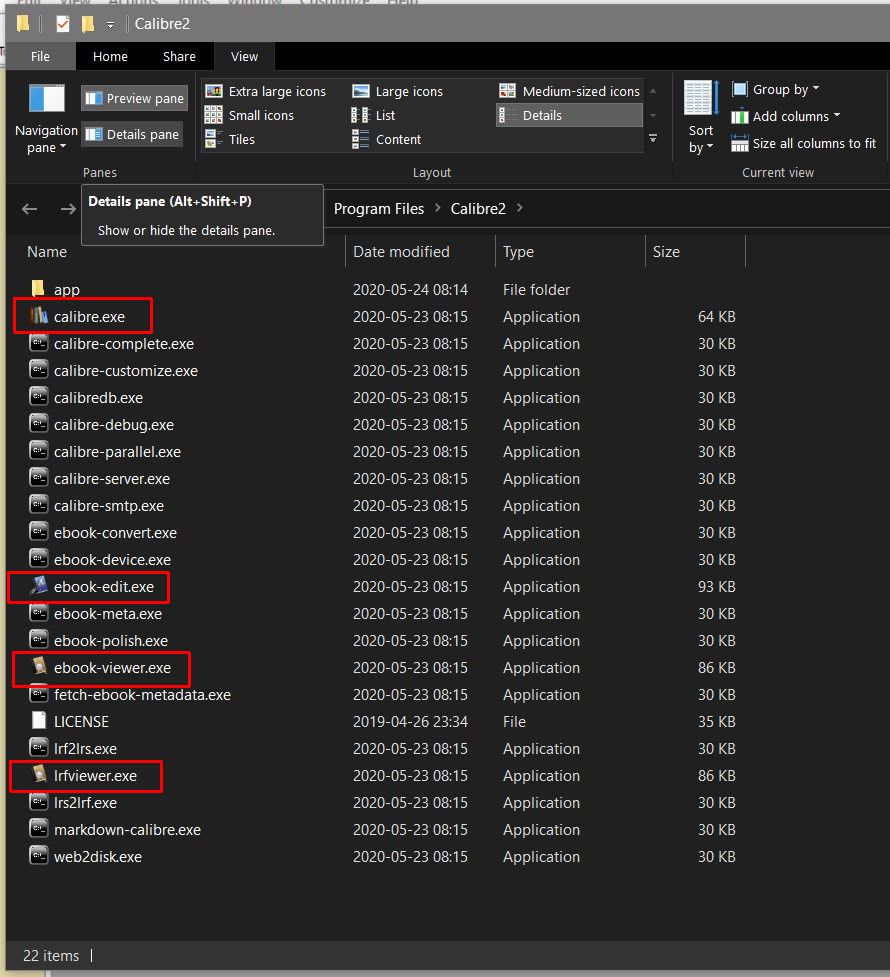Click the Properties checkmark icon in title bar
Viewport: 890px width, 977px height.
(x=62, y=24)
